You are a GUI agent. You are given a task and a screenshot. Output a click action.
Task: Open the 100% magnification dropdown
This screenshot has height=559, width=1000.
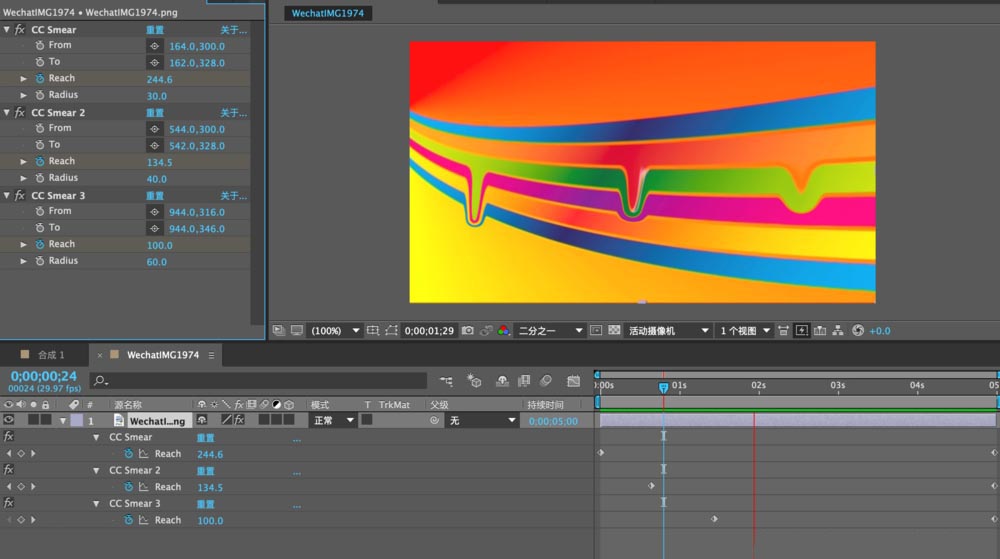335,330
